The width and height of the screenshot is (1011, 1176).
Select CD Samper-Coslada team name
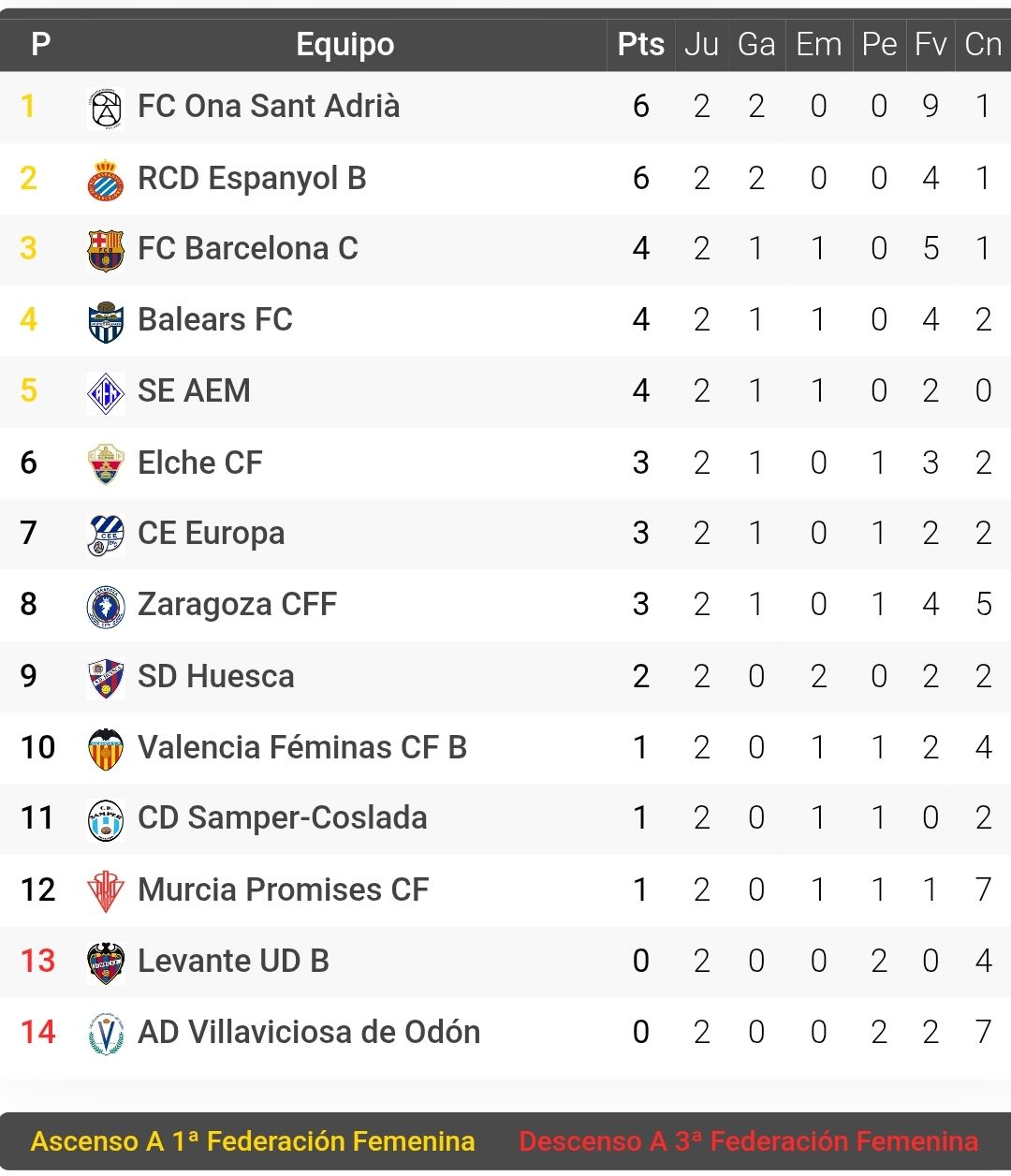[282, 818]
